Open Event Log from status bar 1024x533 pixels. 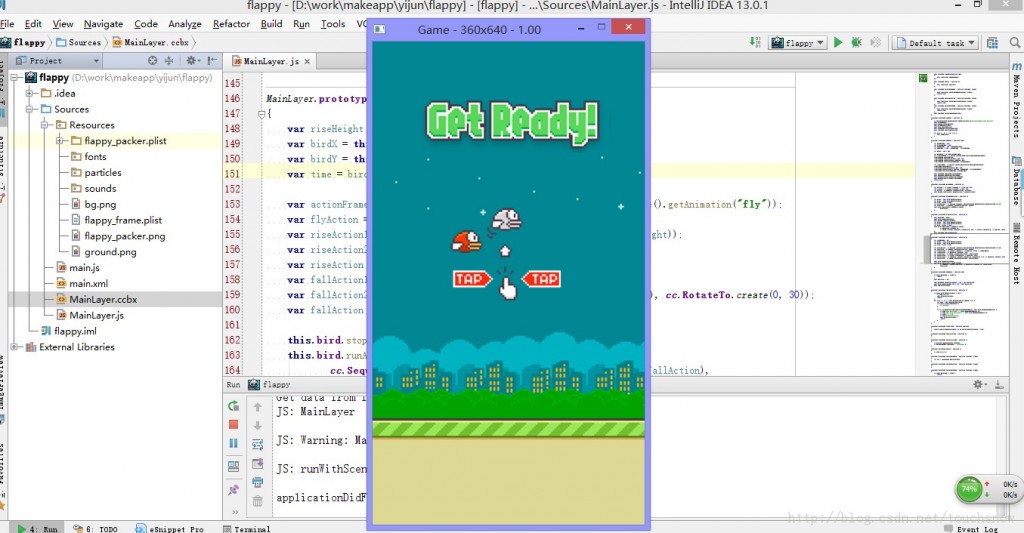(x=975, y=528)
